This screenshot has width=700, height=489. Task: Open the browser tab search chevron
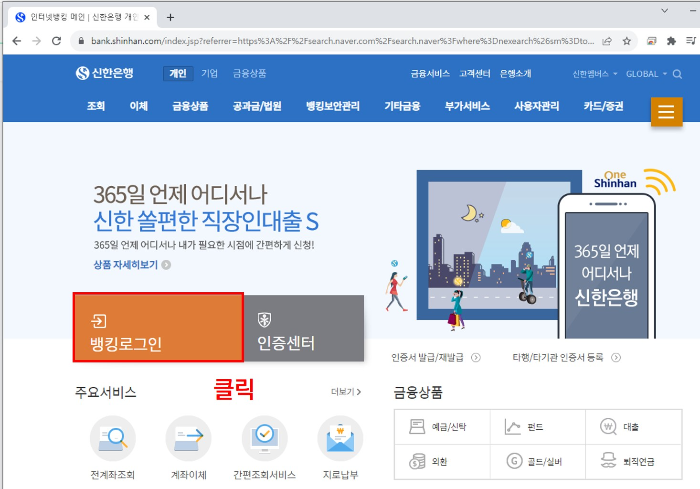[665, 10]
